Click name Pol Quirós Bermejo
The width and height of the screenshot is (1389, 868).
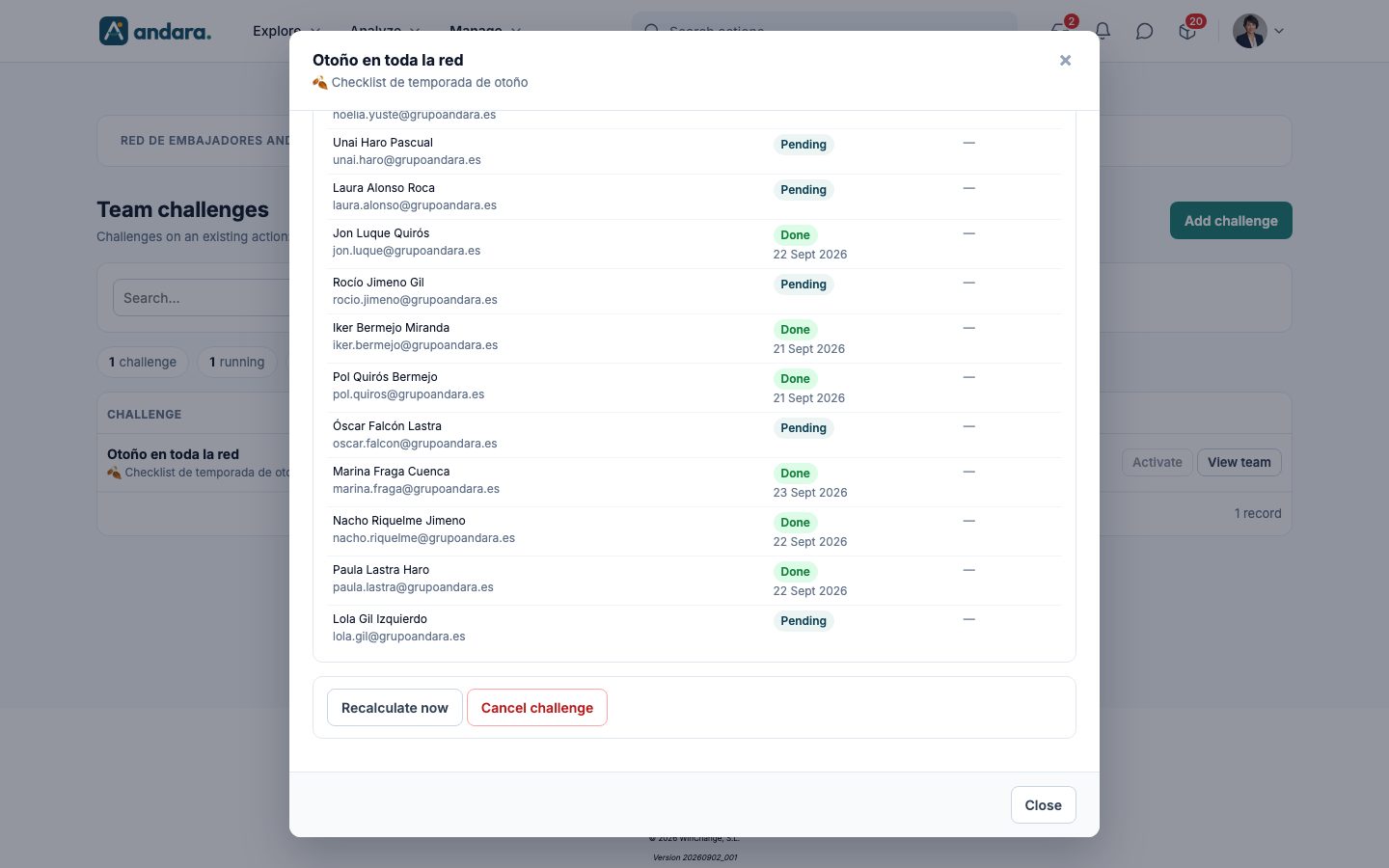(x=385, y=377)
